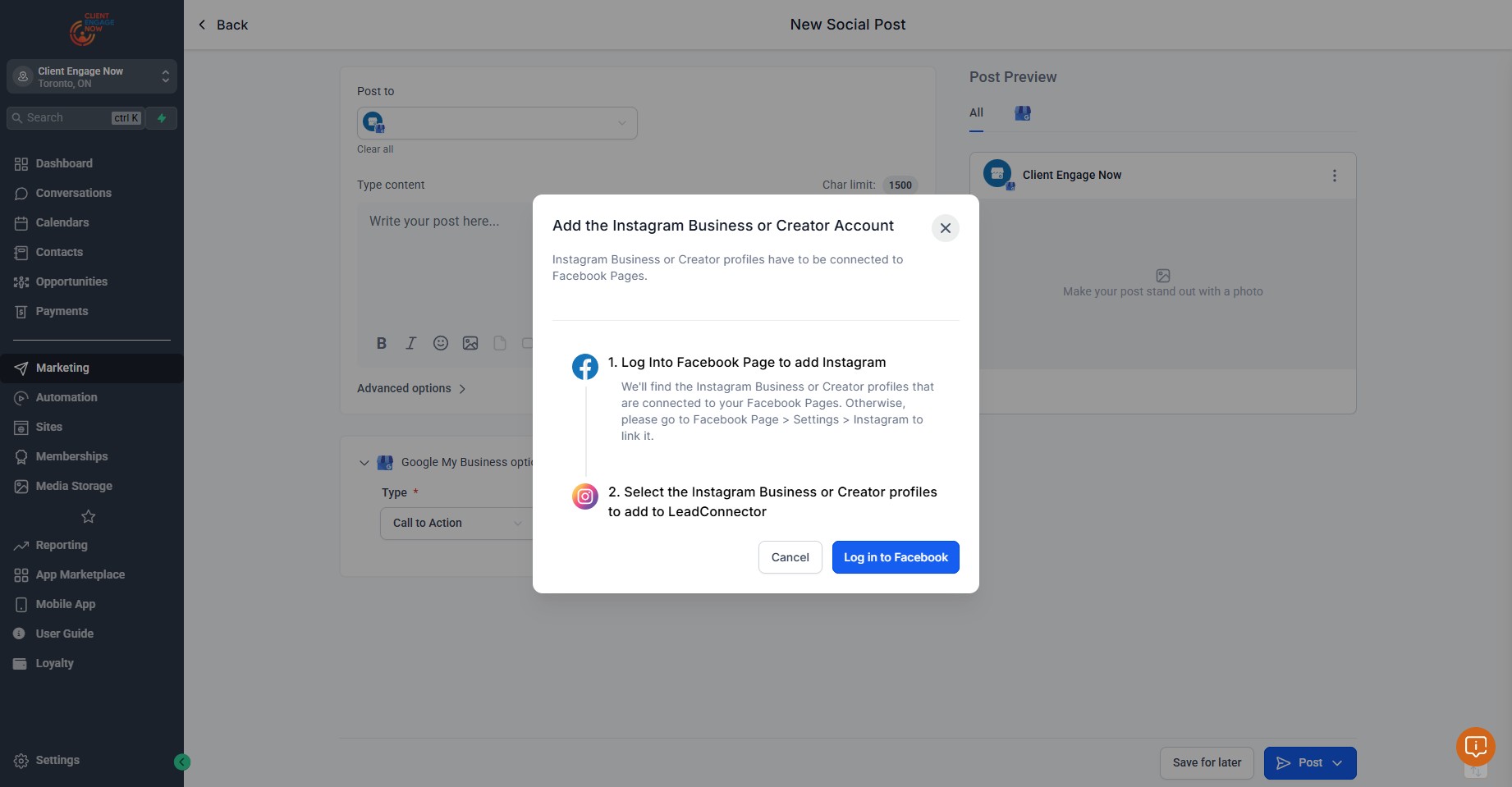Click the Marketing paper-plane icon
1512x787 pixels.
[x=21, y=368]
